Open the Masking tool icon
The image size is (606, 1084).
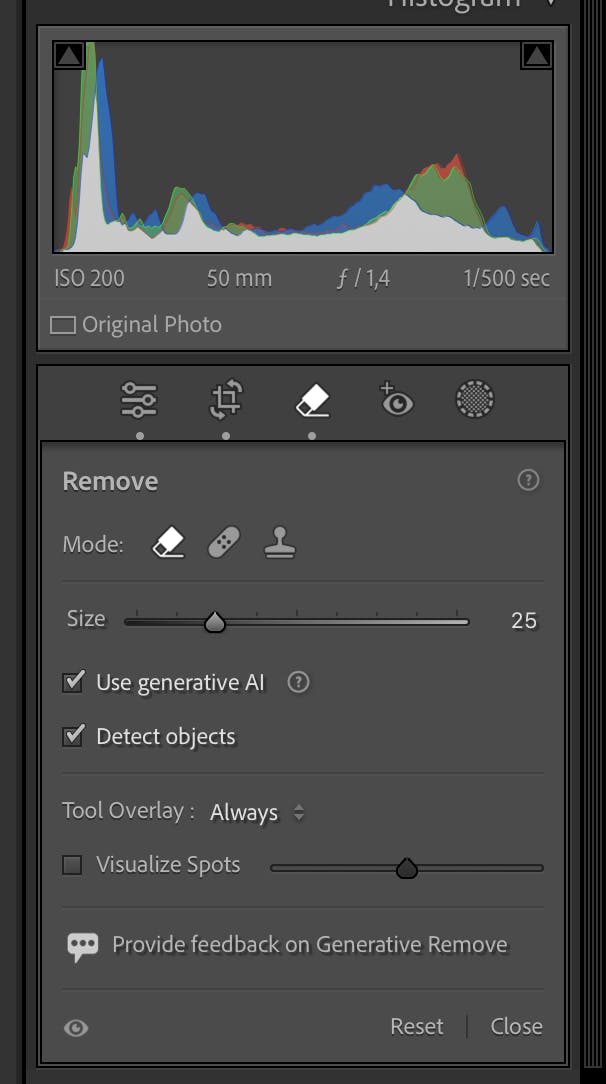(475, 400)
